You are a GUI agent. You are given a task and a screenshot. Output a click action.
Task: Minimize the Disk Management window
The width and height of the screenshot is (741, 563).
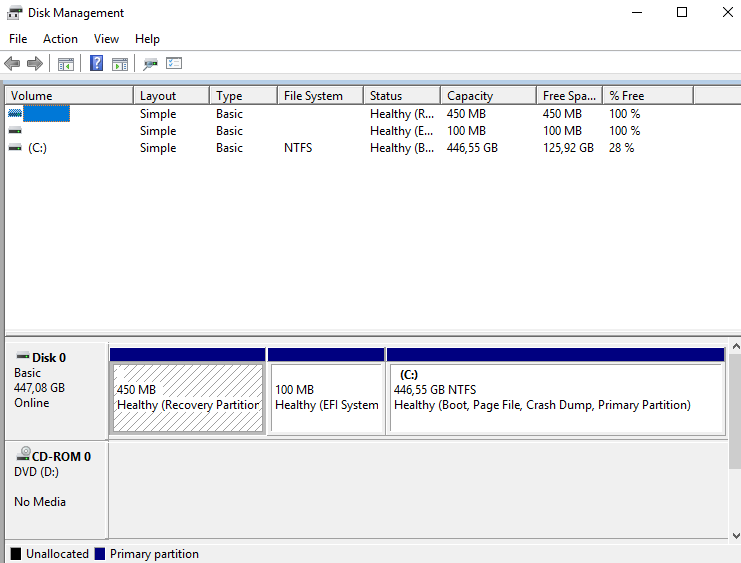point(637,12)
